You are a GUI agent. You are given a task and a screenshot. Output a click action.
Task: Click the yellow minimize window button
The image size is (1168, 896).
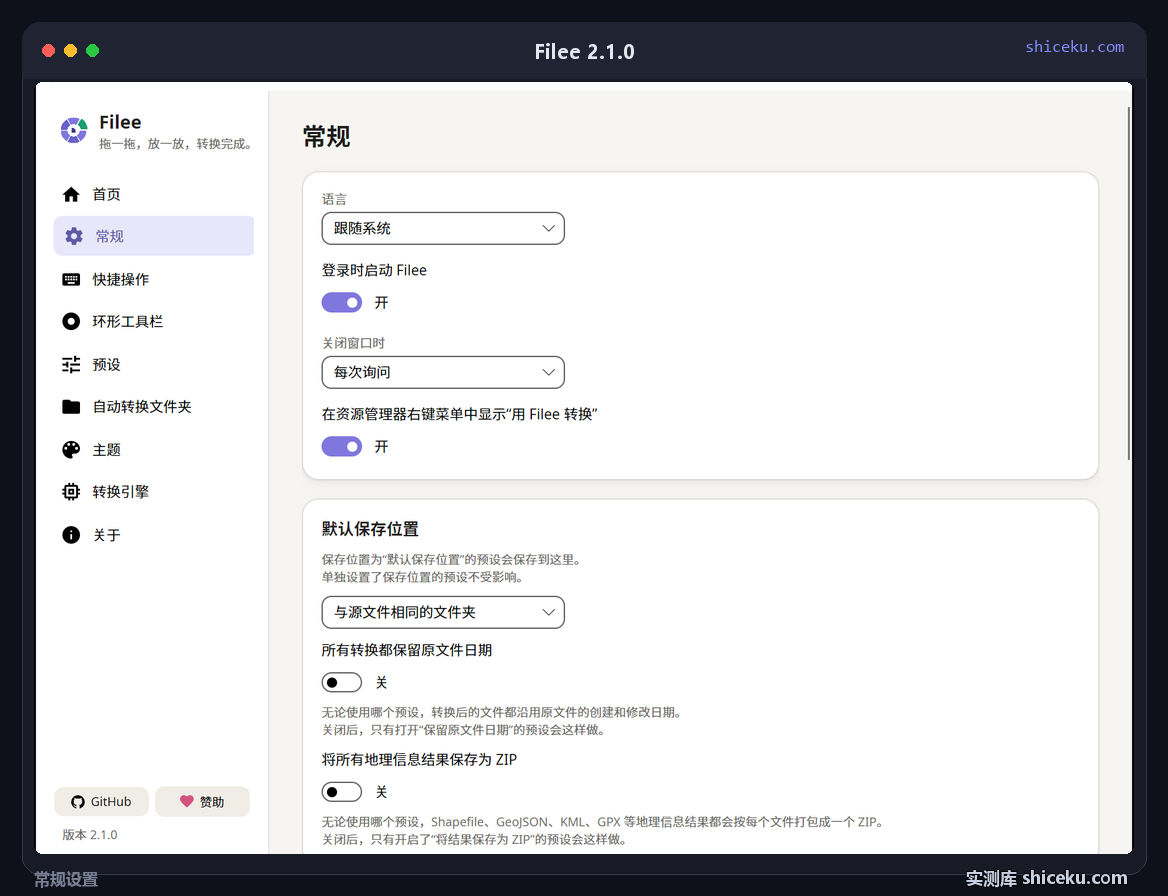(x=71, y=51)
